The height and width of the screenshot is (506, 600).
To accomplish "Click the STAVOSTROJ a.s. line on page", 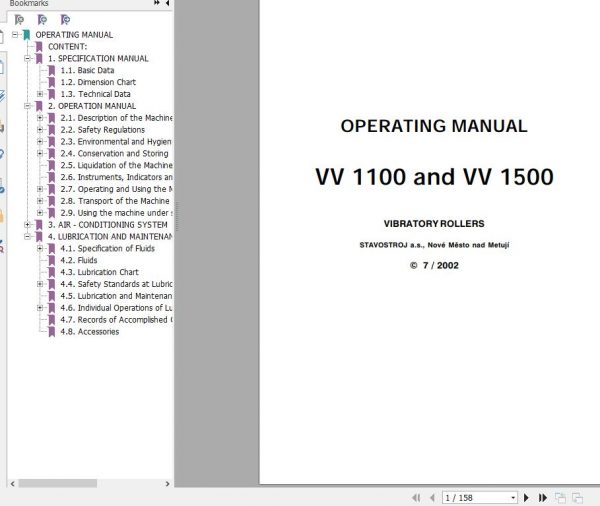I will [x=434, y=245].
